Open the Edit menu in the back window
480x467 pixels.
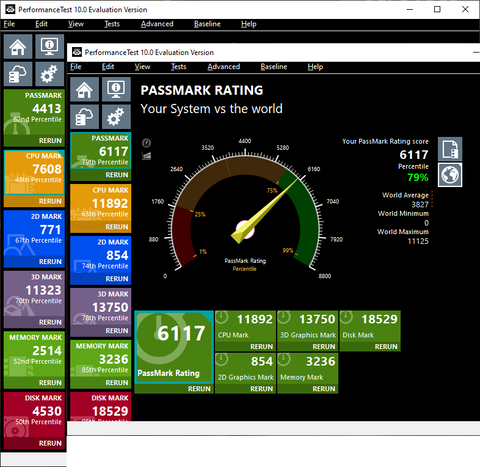click(41, 24)
